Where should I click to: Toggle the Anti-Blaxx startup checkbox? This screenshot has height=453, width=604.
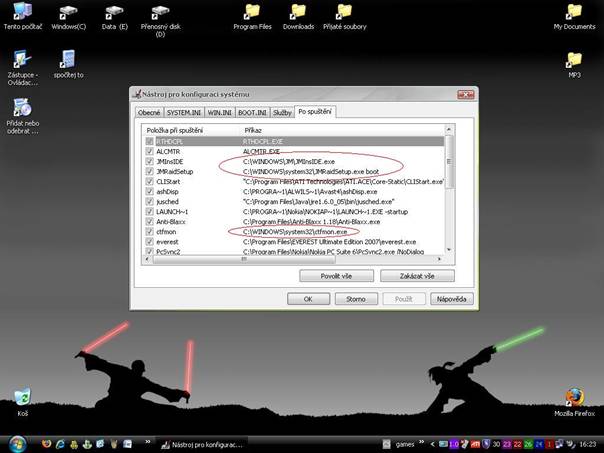[149, 221]
